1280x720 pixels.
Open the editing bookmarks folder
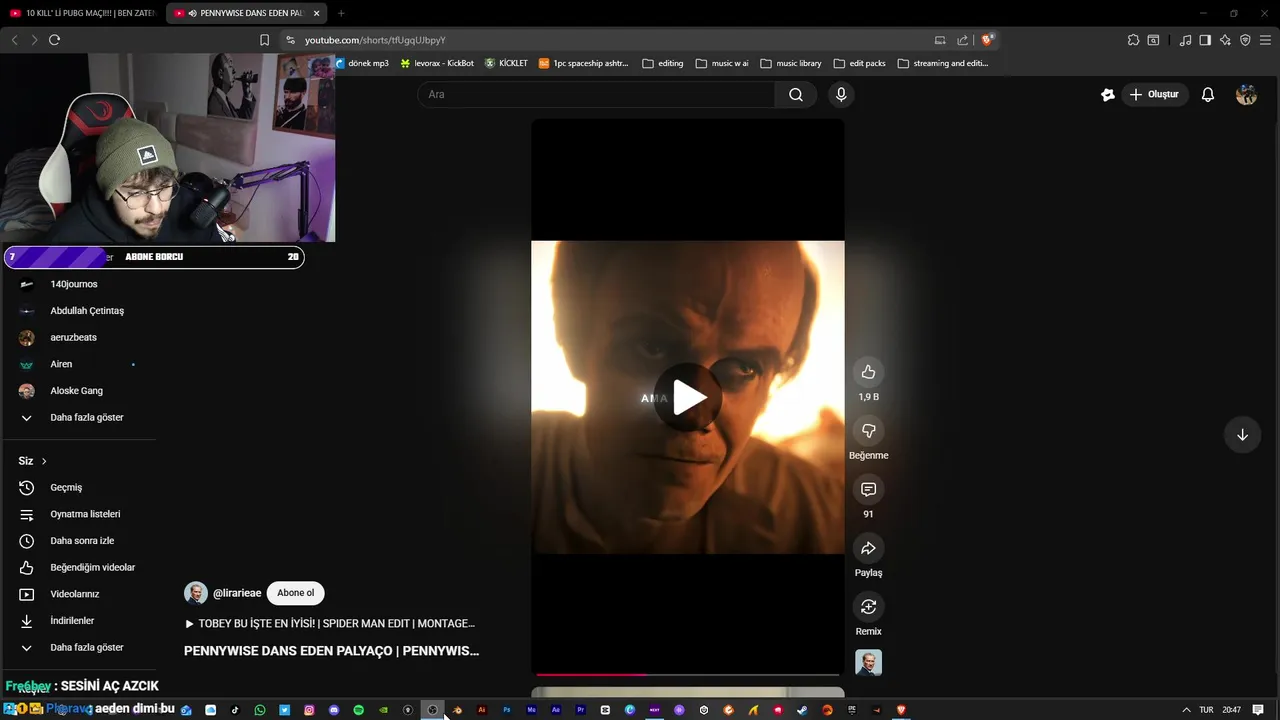click(x=663, y=63)
